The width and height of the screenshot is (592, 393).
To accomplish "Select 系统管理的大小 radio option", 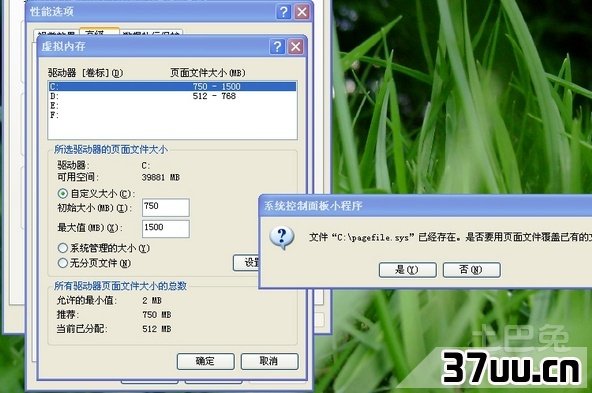I will click(x=63, y=248).
